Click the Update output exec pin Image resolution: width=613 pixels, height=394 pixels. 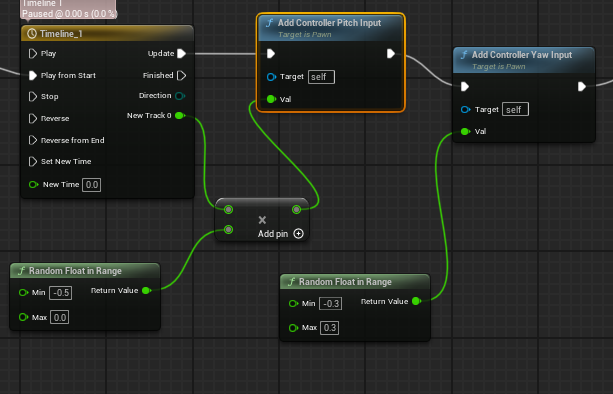(181, 54)
